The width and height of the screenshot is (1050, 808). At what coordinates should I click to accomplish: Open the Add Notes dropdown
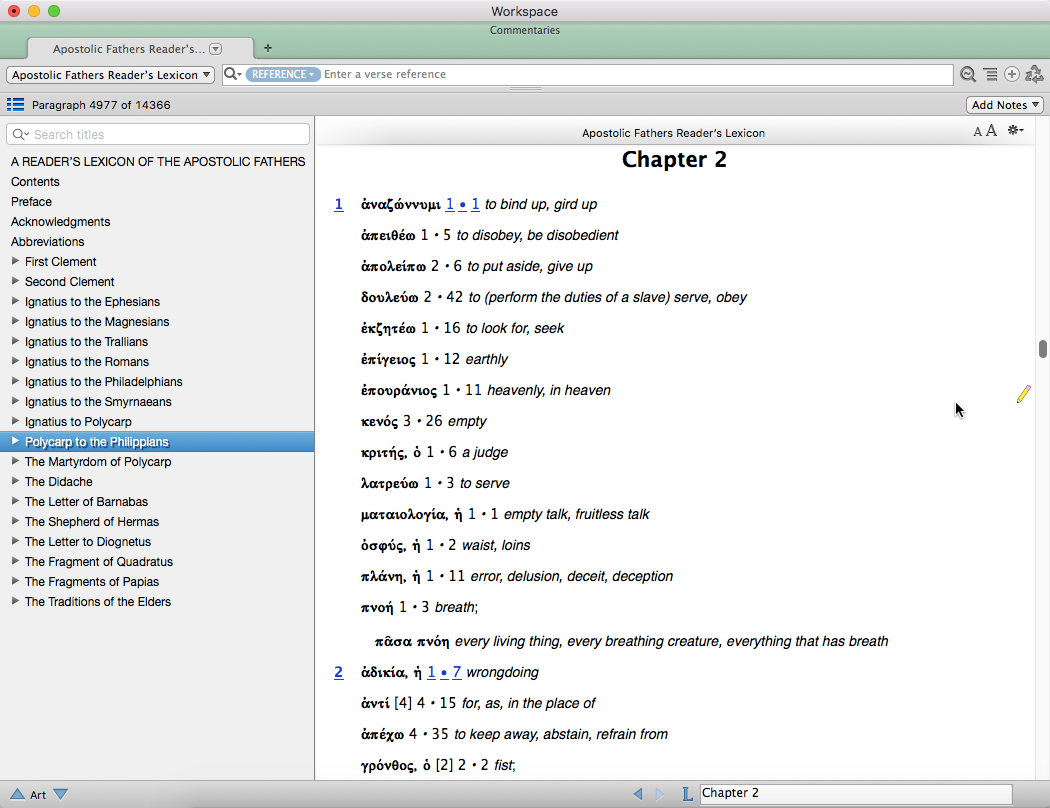coord(1004,105)
